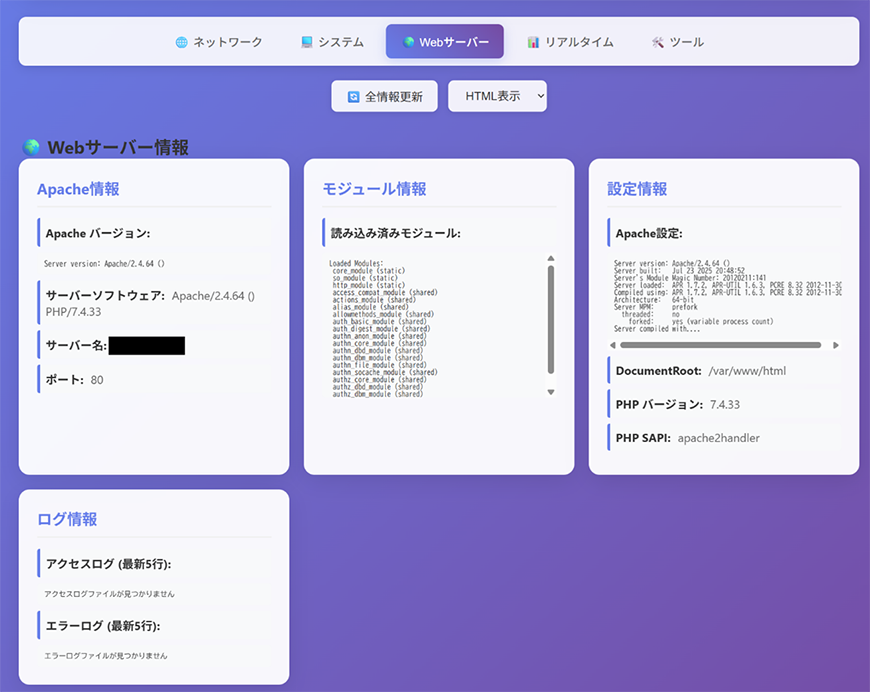Switch to the ネットワーク tab

218,42
